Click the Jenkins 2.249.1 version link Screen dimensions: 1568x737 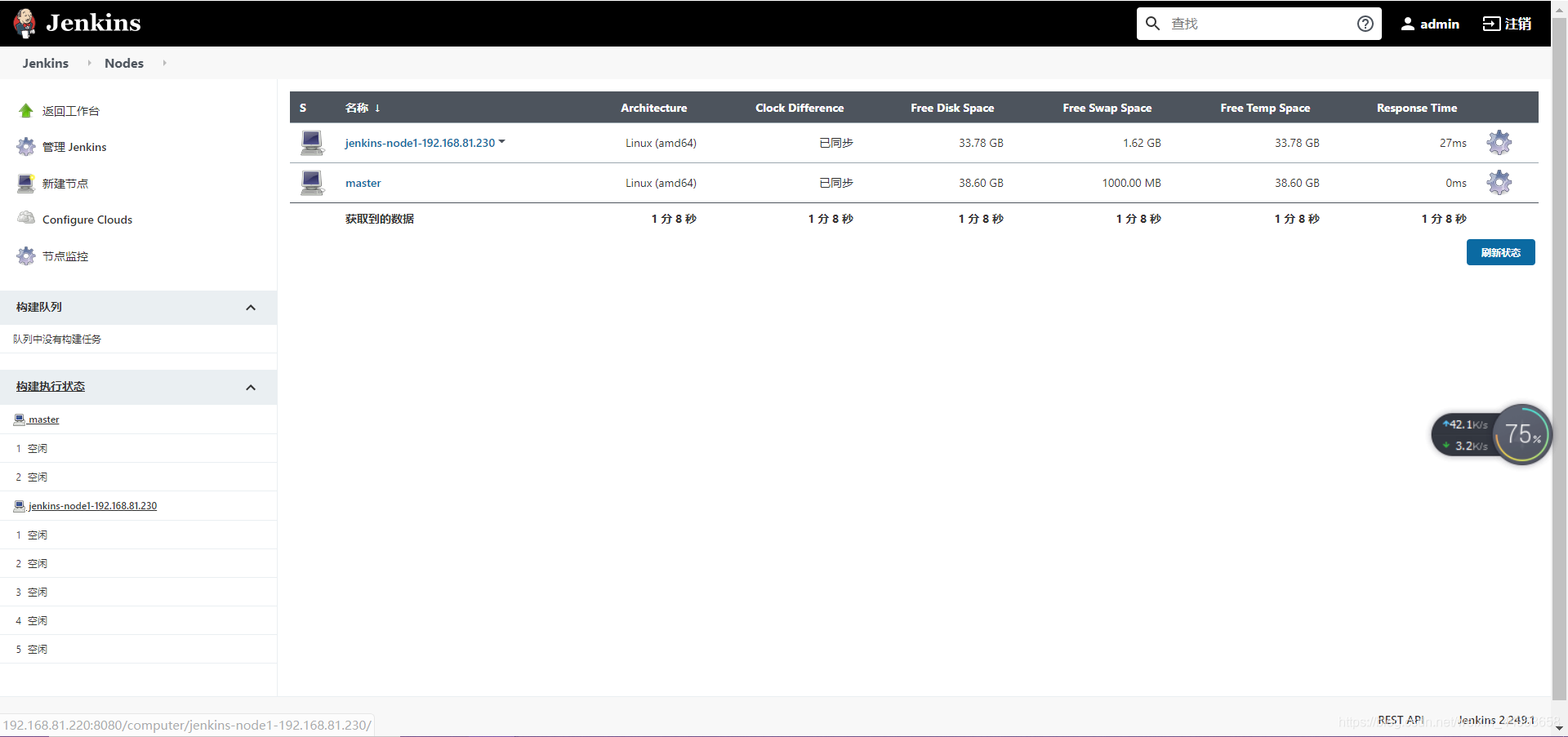[1496, 720]
